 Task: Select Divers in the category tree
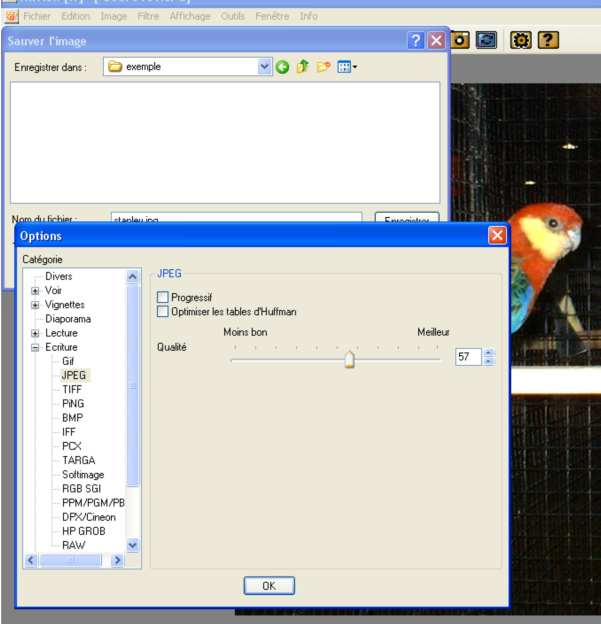point(59,276)
